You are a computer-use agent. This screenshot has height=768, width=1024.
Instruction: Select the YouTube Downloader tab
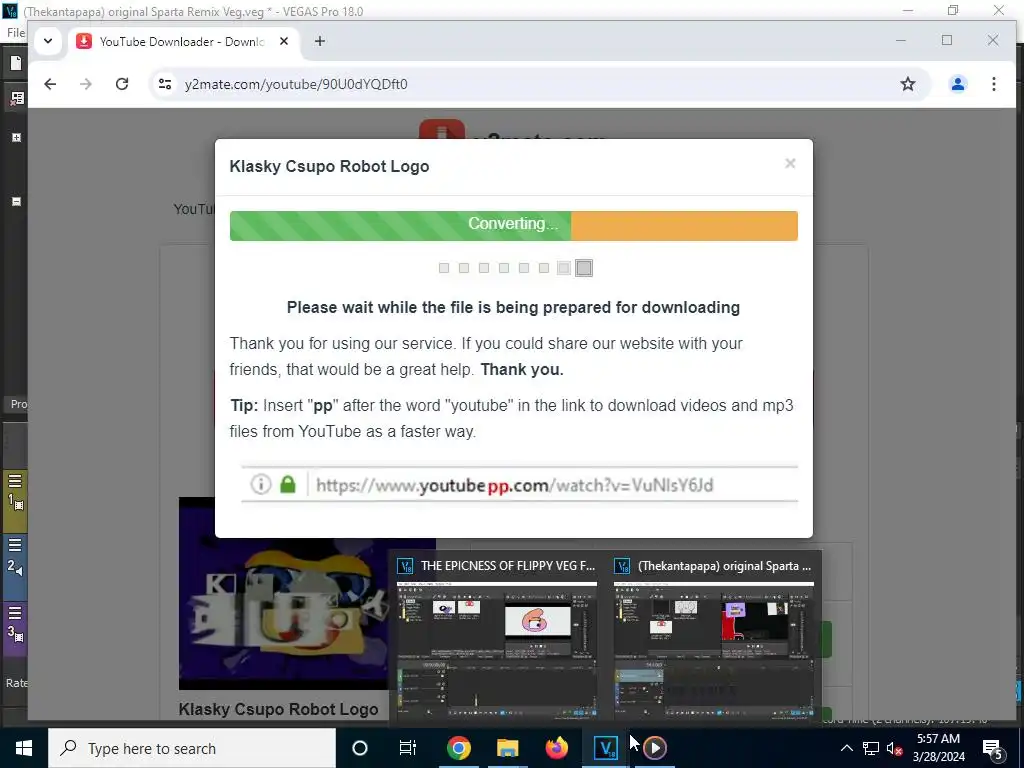183,42
